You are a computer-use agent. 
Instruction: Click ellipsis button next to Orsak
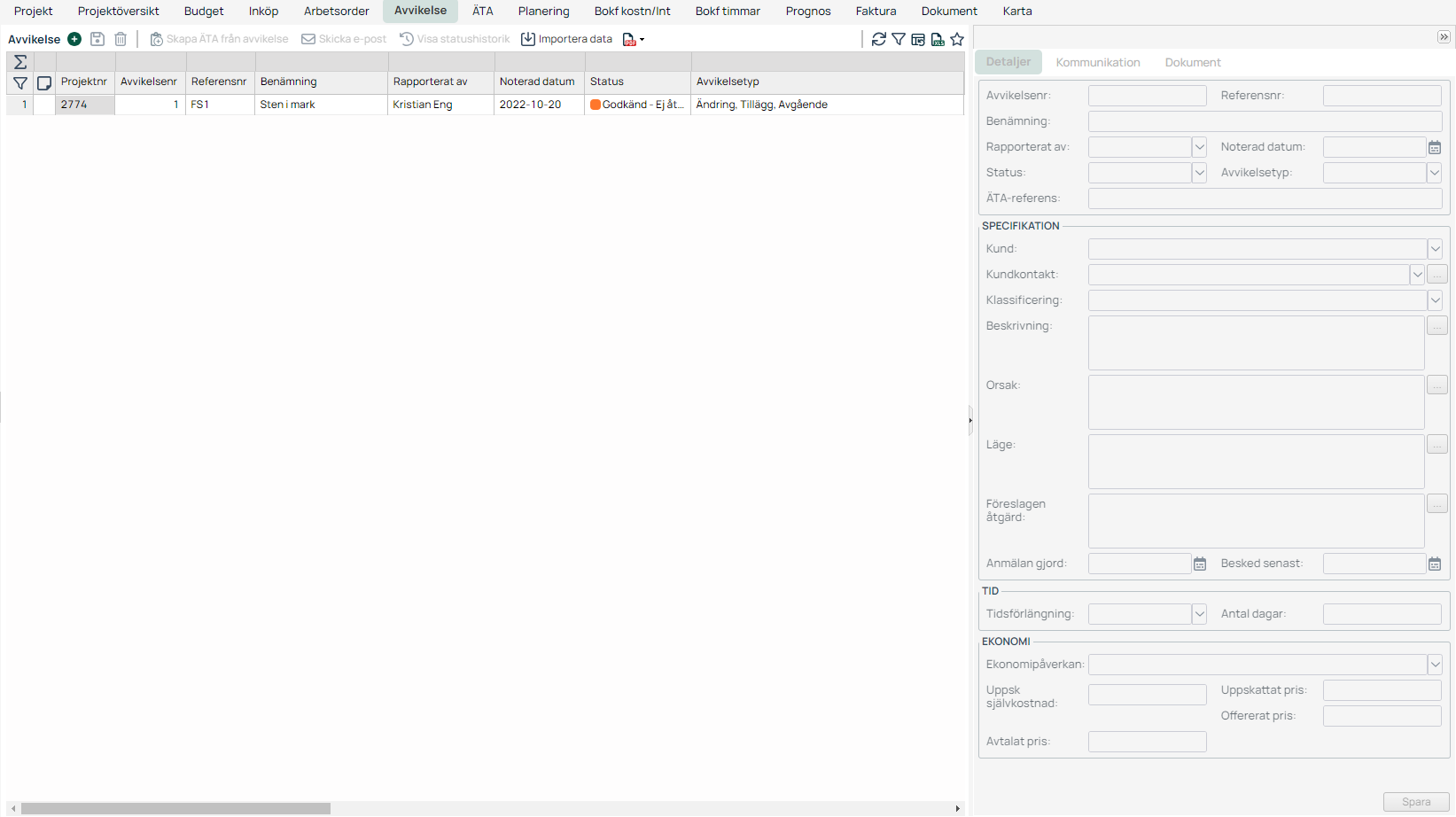click(x=1437, y=385)
